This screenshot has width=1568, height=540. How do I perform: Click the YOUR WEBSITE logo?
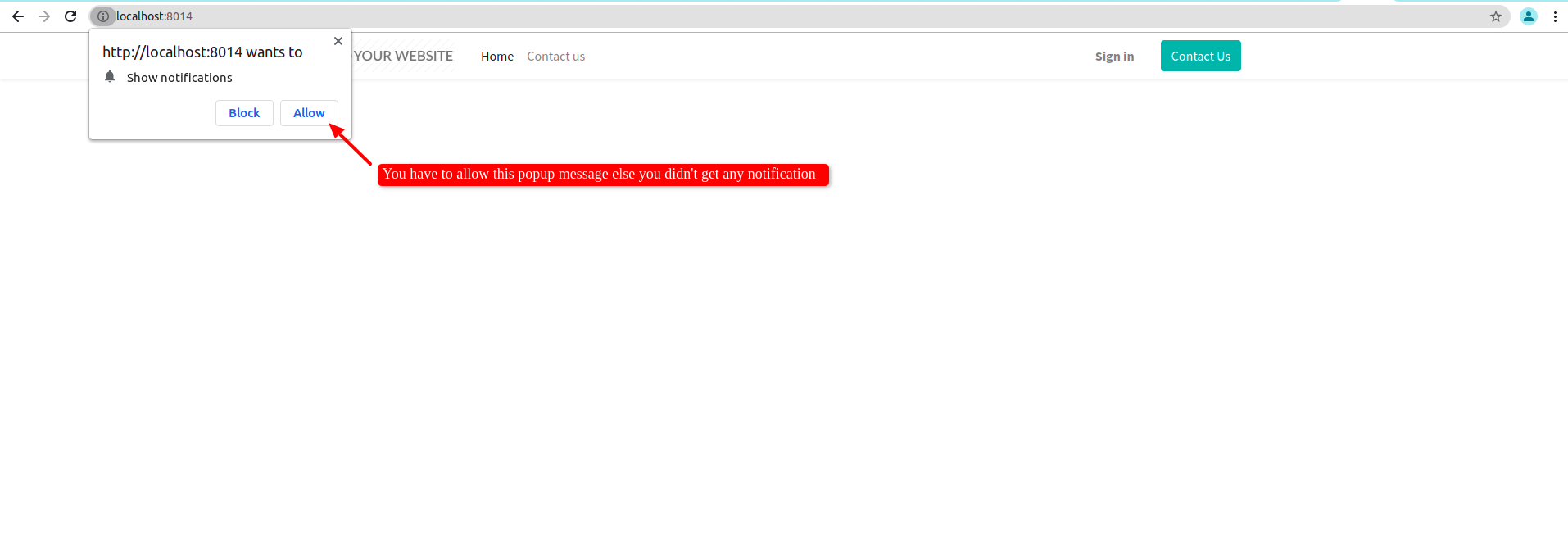click(x=403, y=56)
